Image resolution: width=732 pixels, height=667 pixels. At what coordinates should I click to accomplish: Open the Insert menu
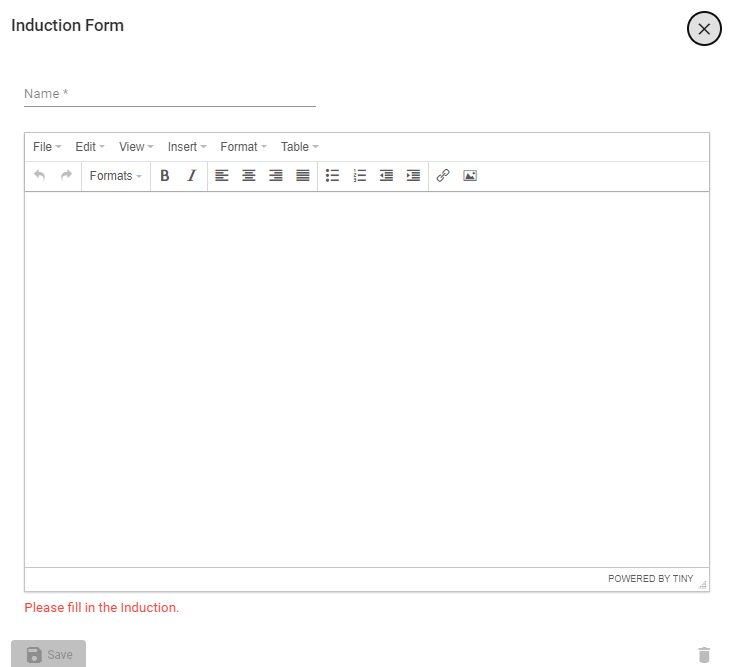pyautogui.click(x=187, y=147)
